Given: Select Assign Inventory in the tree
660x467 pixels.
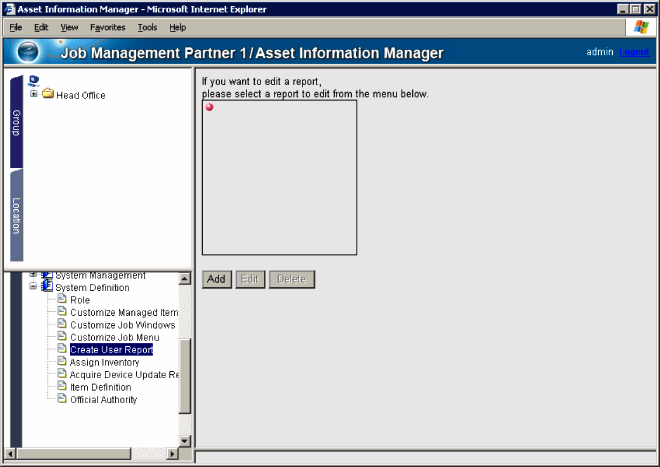Looking at the screenshot, I should pos(104,362).
